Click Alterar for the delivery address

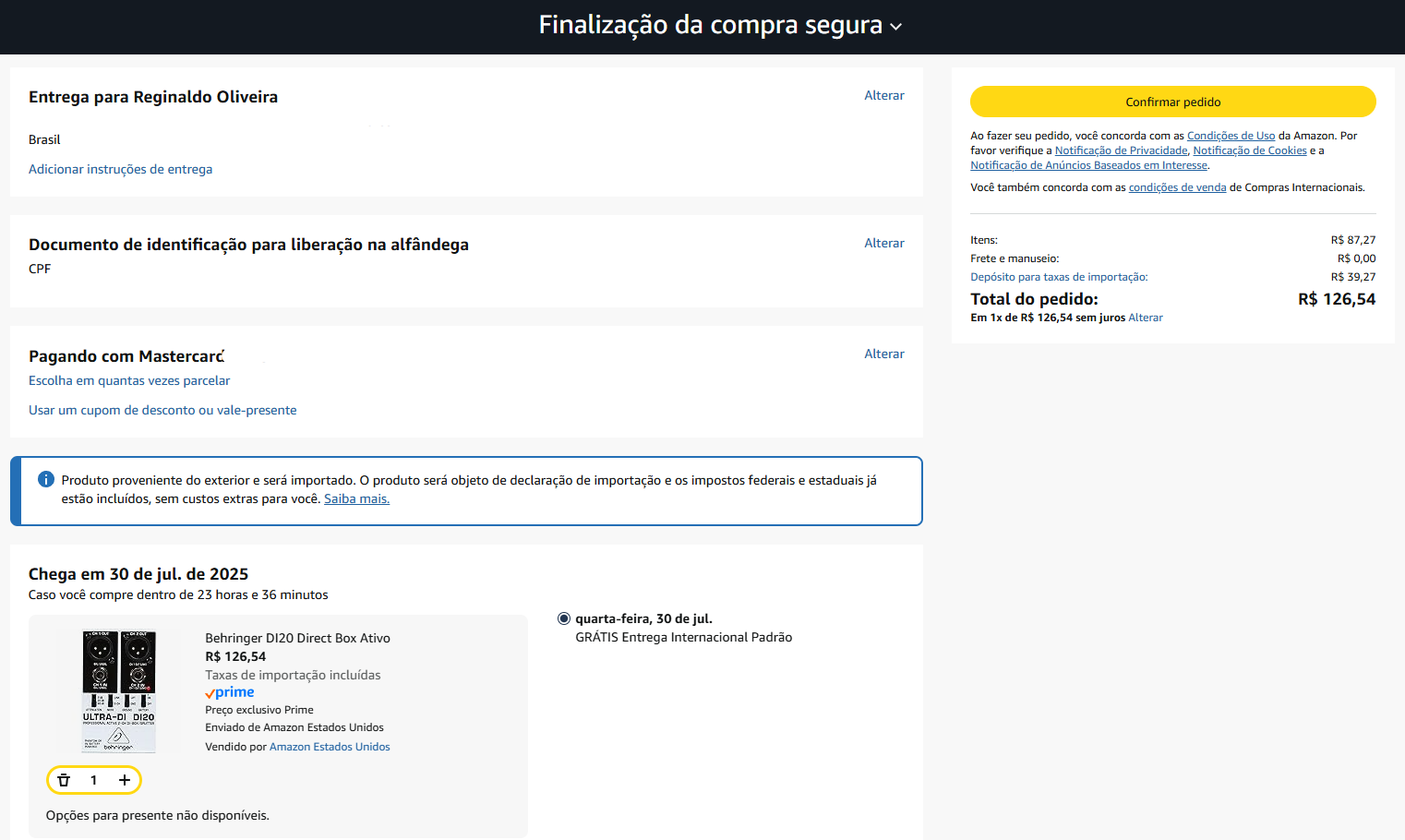[x=883, y=95]
